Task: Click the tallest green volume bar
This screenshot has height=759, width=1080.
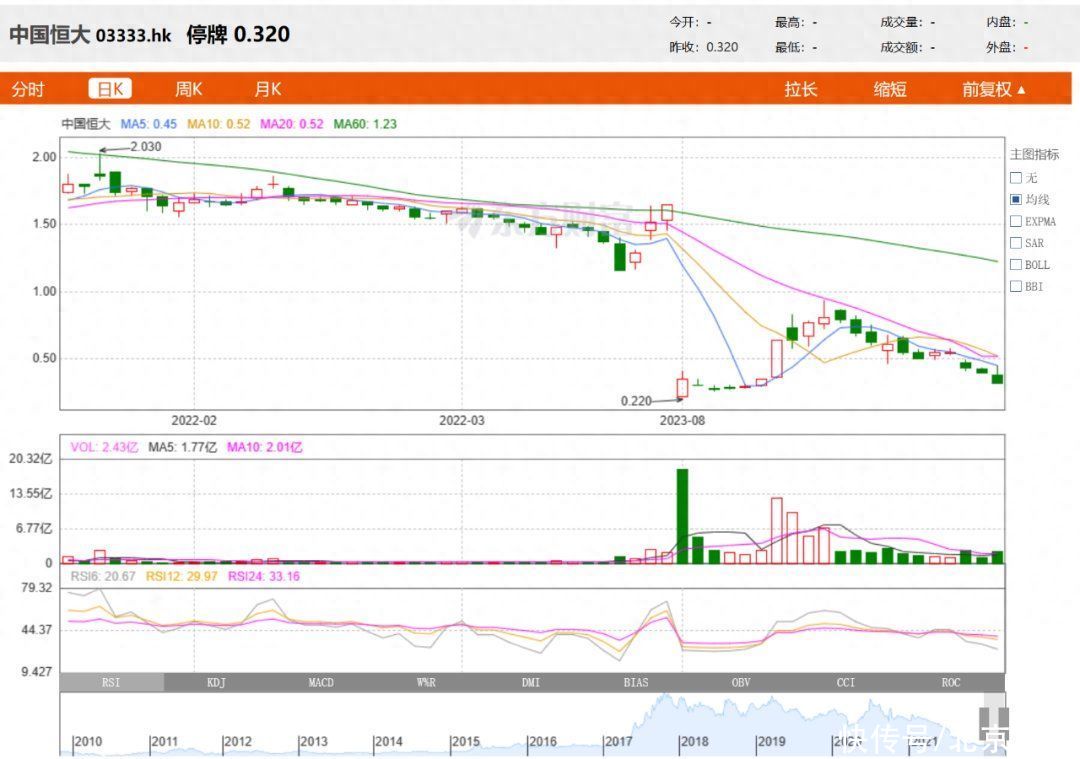Action: (683, 516)
